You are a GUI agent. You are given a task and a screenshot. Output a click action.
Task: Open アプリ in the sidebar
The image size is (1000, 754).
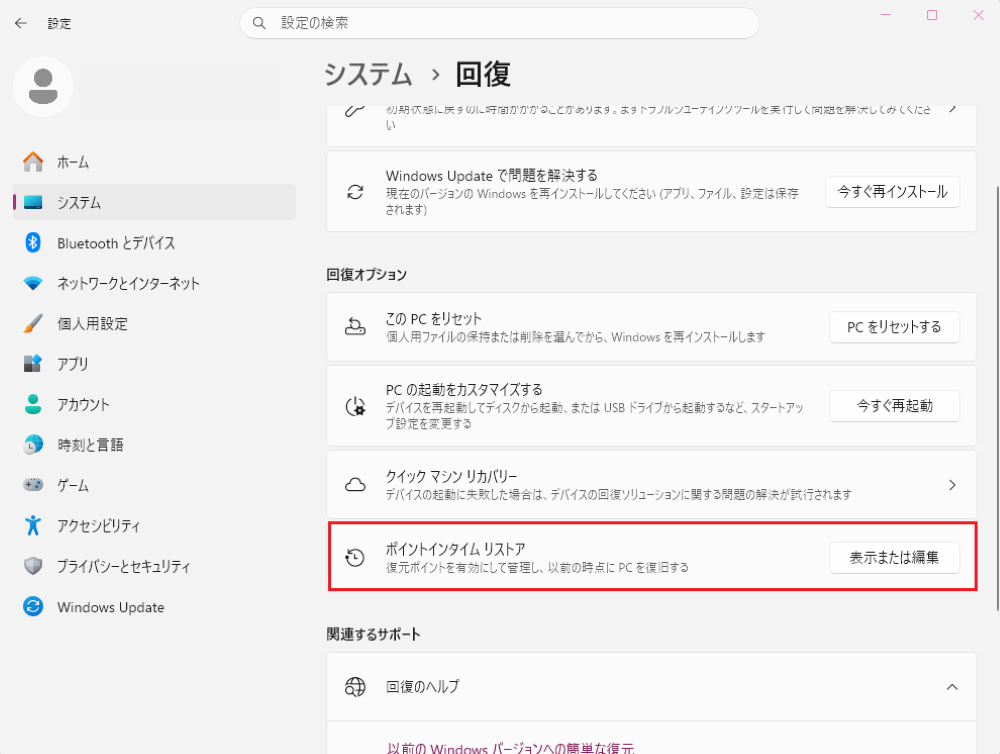click(x=154, y=364)
